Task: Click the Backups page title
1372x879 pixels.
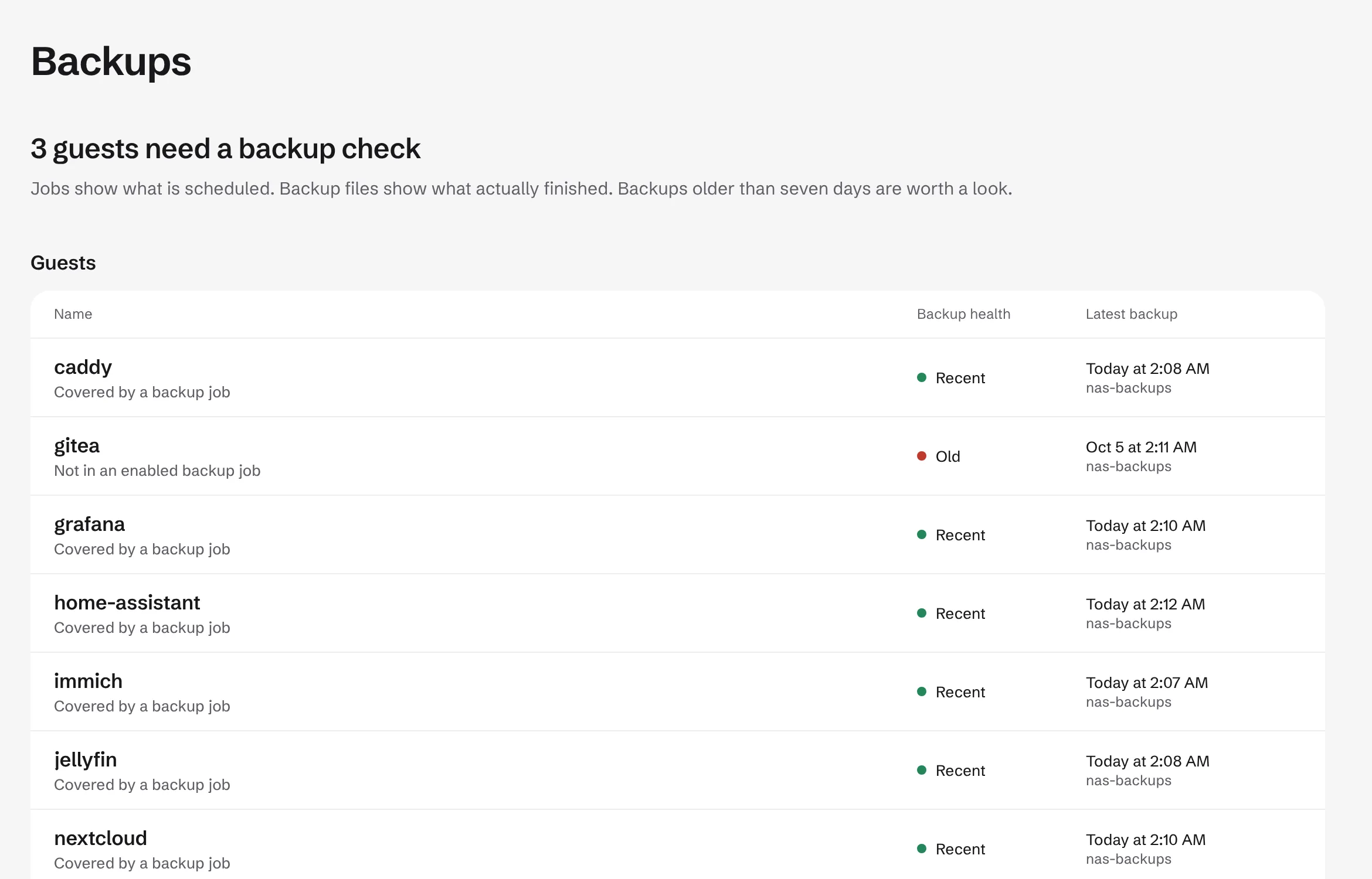Action: coord(111,62)
